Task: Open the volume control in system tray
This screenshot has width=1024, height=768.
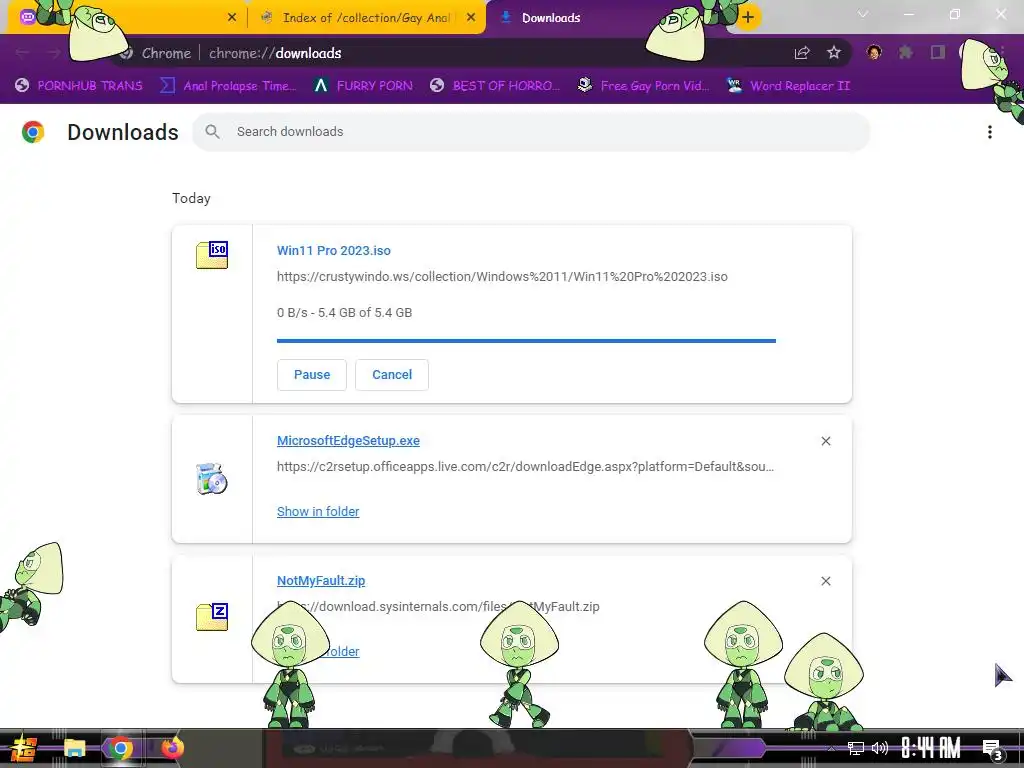Action: (880, 748)
